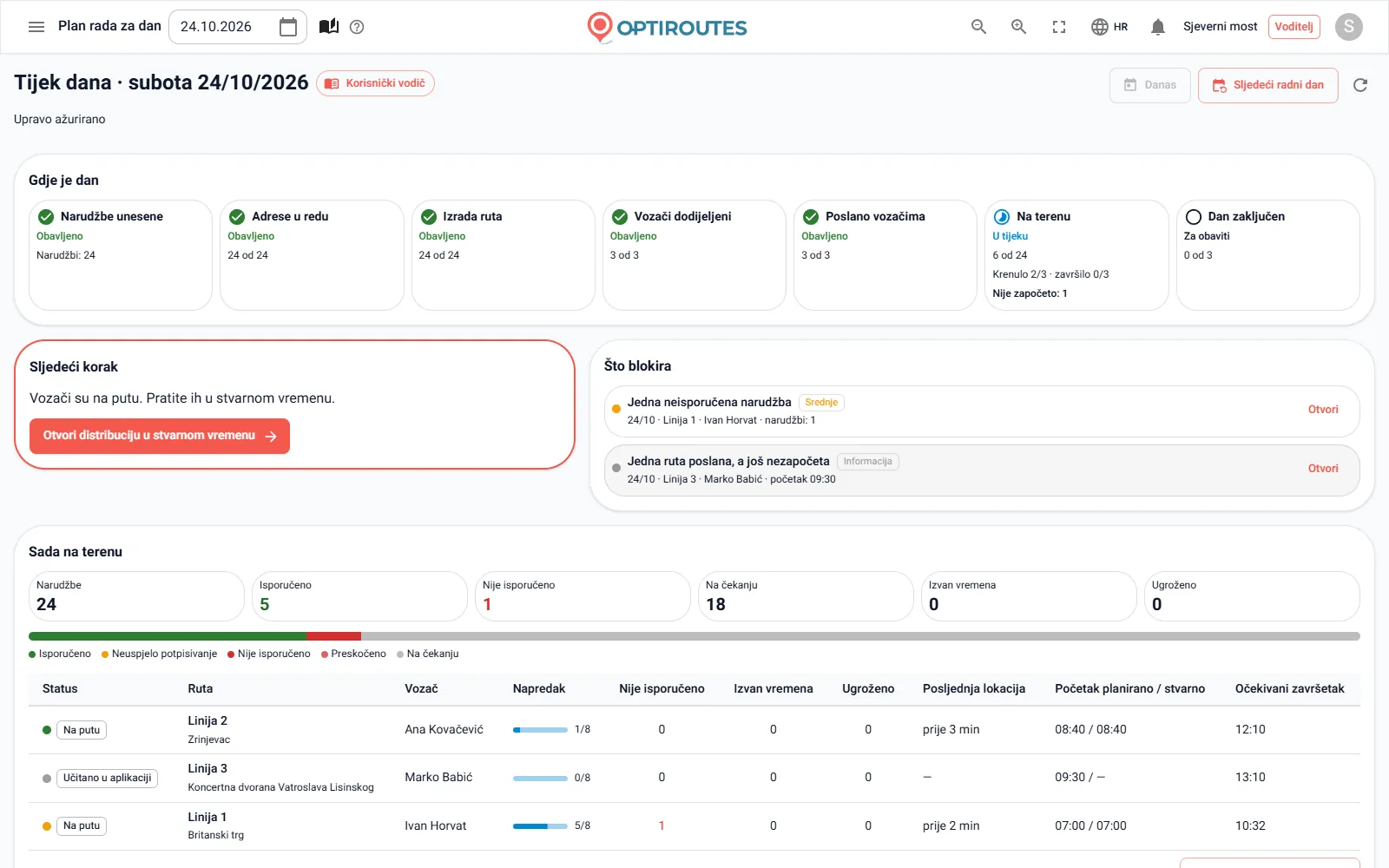This screenshot has height=868, width=1389.
Task: Open the nezapočeta ruta Linija 3 blocker
Action: [x=982, y=470]
